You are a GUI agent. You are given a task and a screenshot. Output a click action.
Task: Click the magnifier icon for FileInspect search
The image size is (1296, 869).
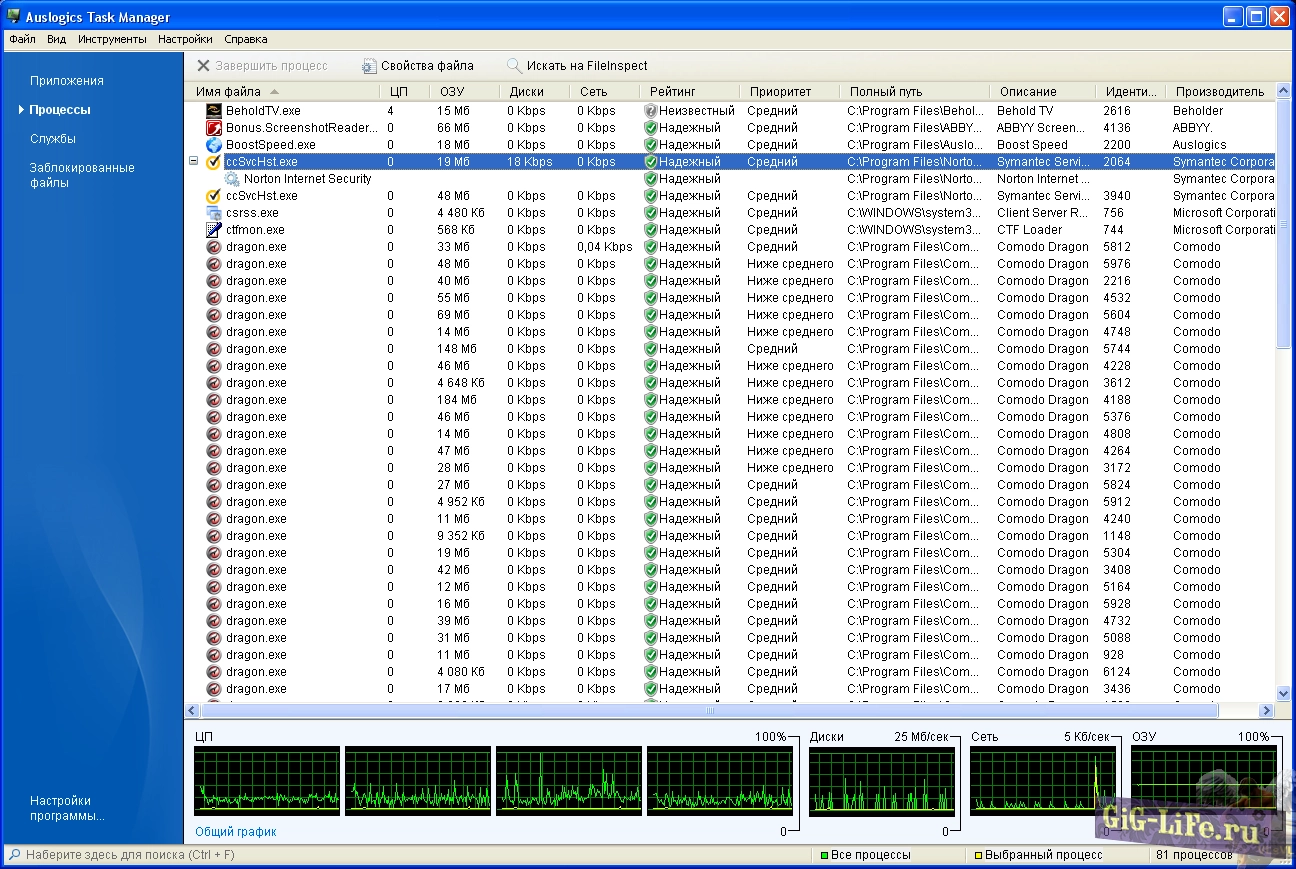click(514, 66)
